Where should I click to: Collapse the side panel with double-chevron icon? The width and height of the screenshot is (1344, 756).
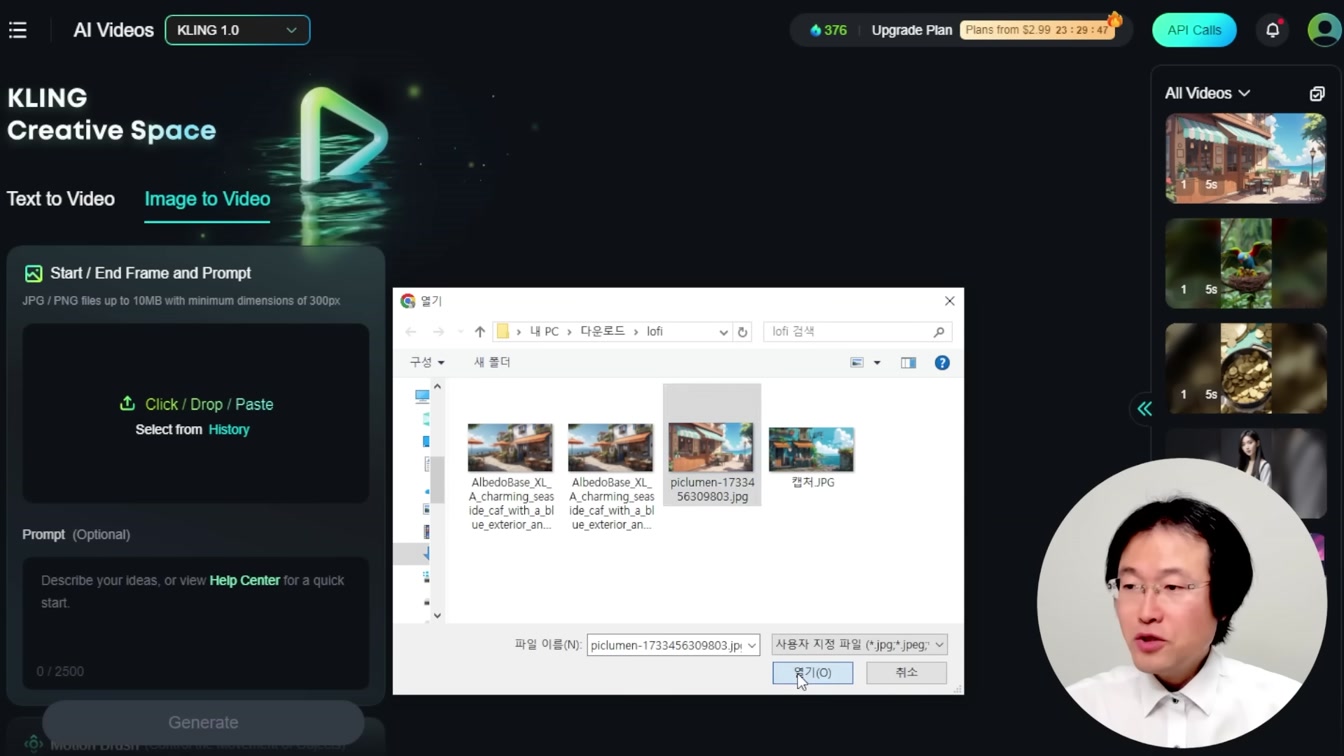pyautogui.click(x=1145, y=408)
